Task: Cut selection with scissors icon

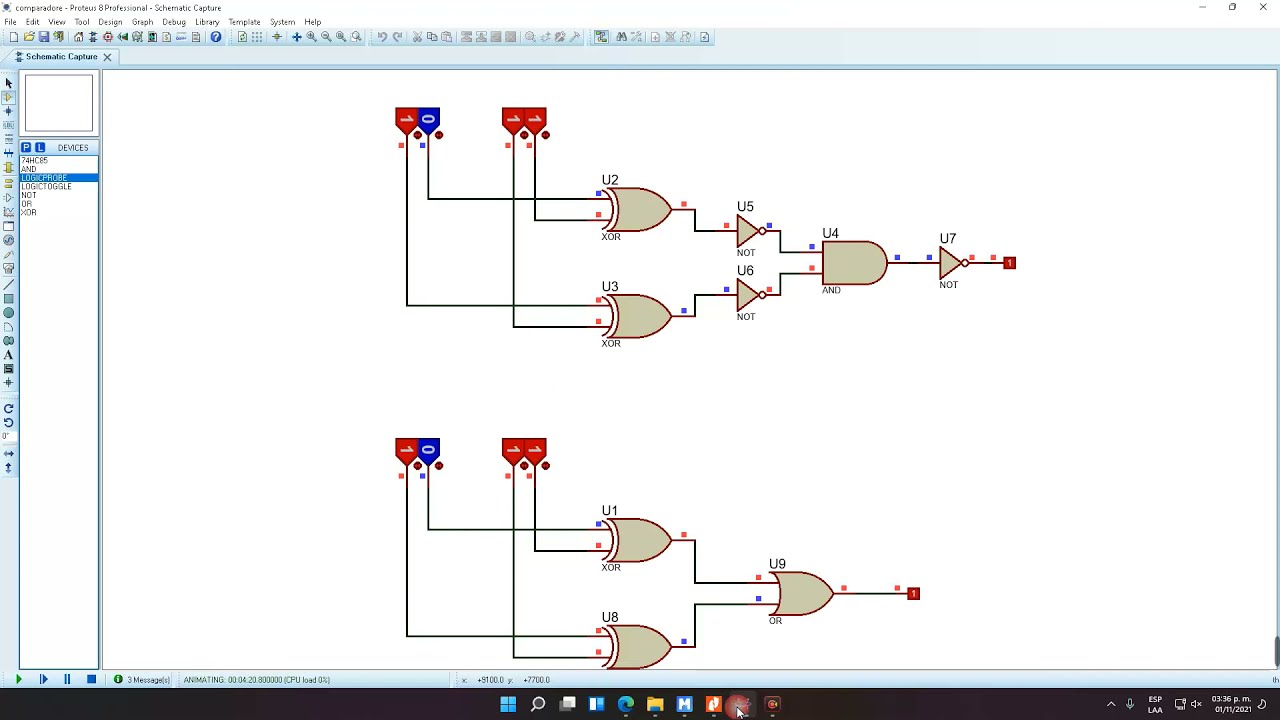Action: (x=417, y=37)
